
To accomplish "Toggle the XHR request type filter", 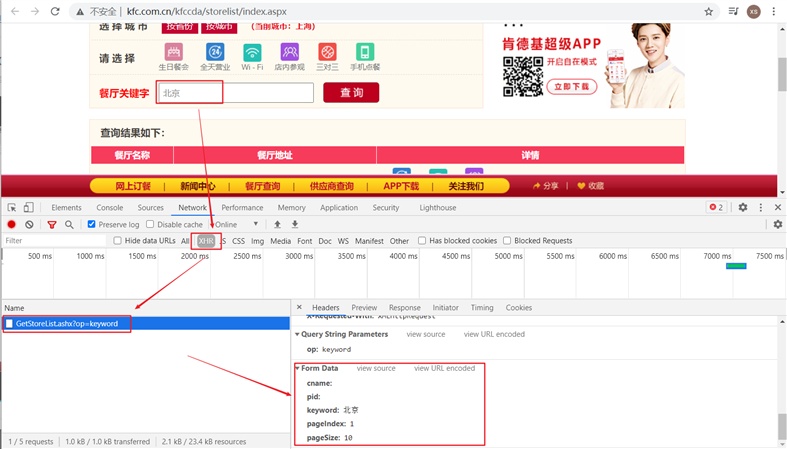I will coord(206,241).
